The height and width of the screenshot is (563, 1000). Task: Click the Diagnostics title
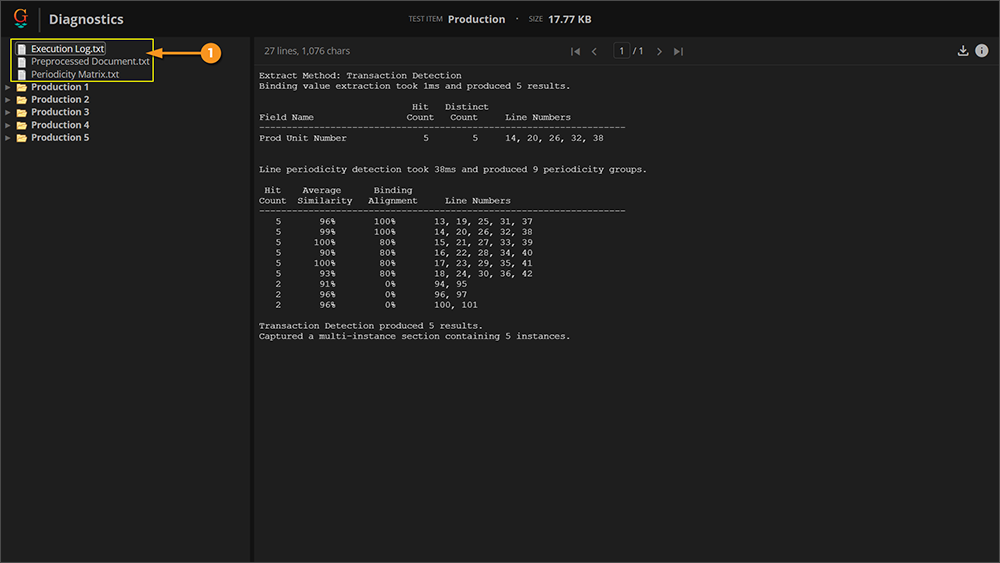point(86,19)
